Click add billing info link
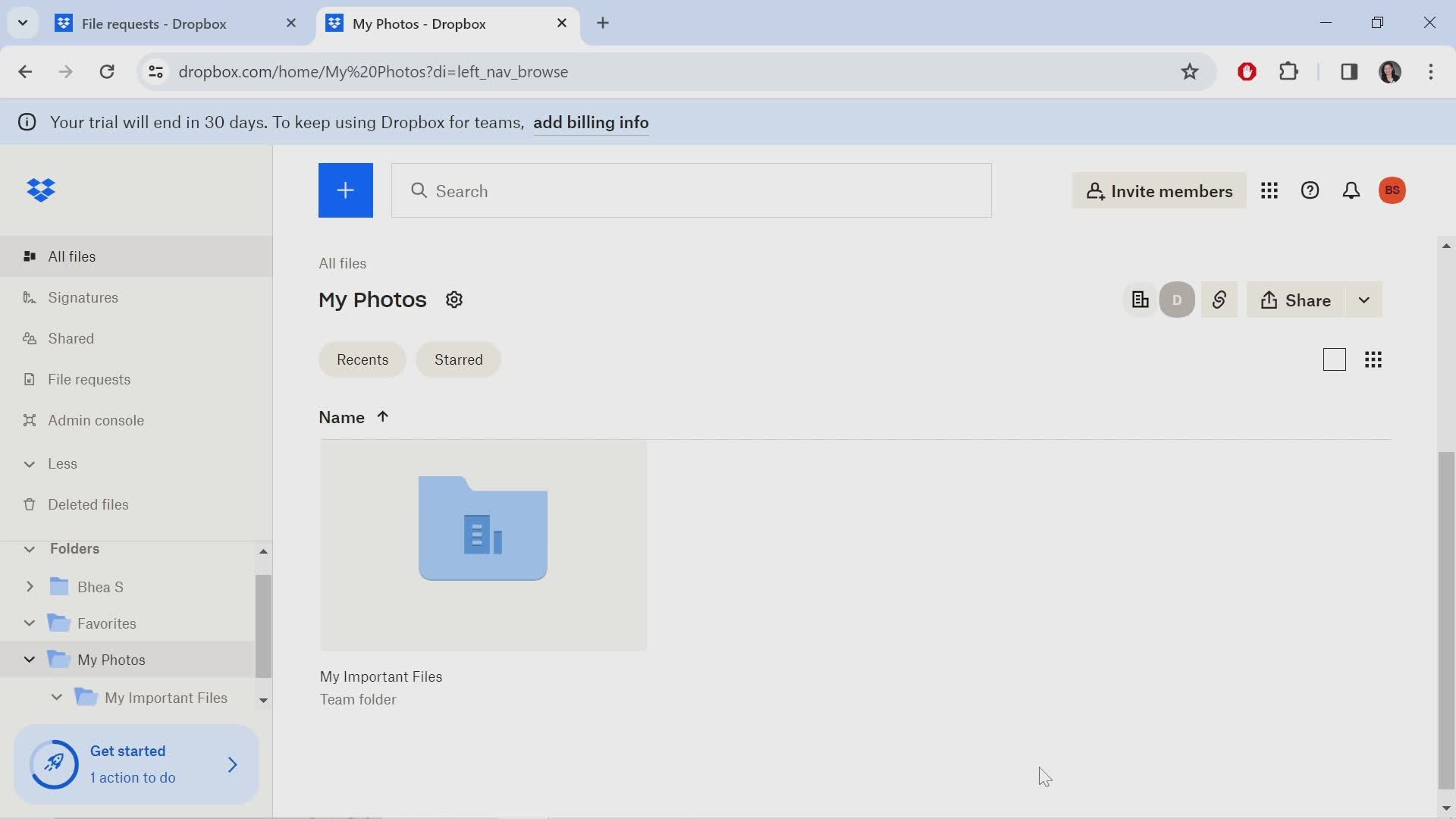This screenshot has height=819, width=1456. 591,121
